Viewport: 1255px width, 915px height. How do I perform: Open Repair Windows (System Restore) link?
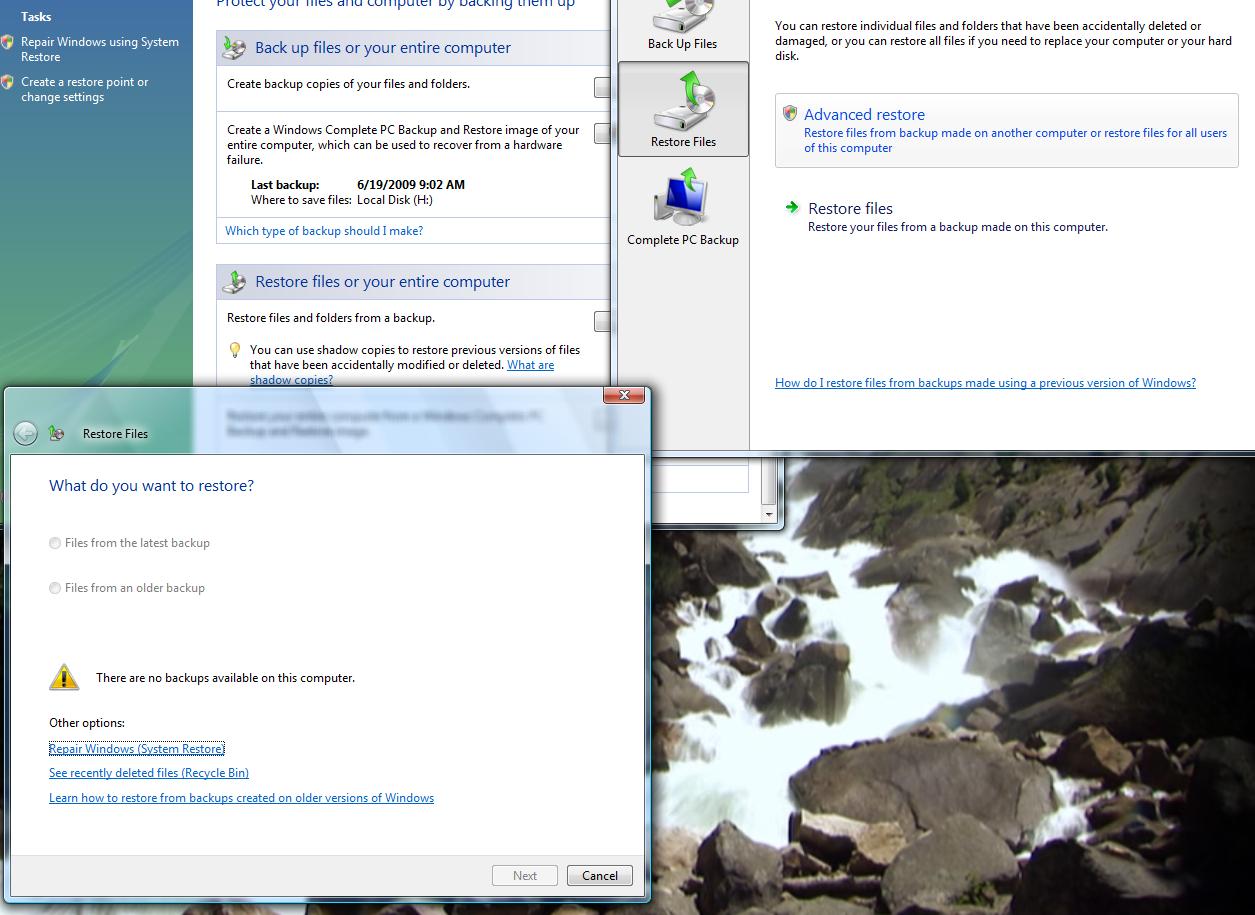pyautogui.click(x=137, y=749)
